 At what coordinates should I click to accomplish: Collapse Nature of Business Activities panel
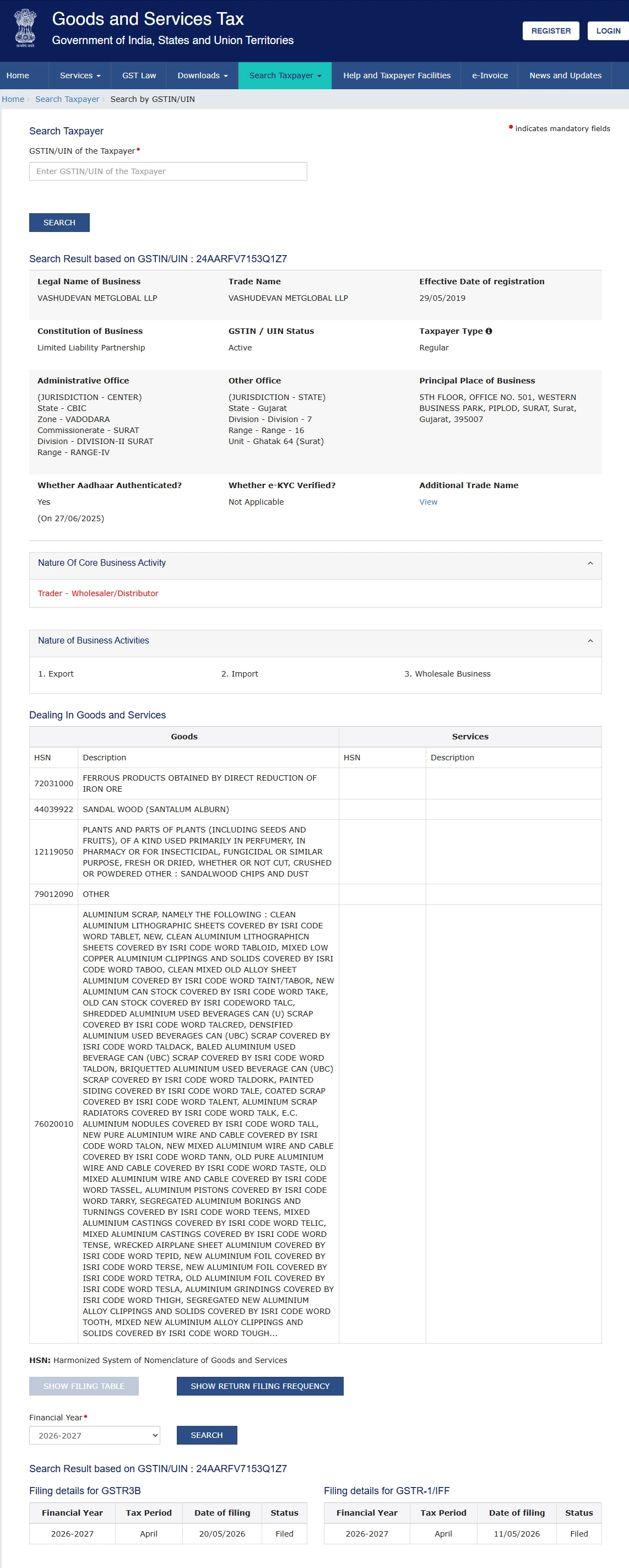pos(589,641)
